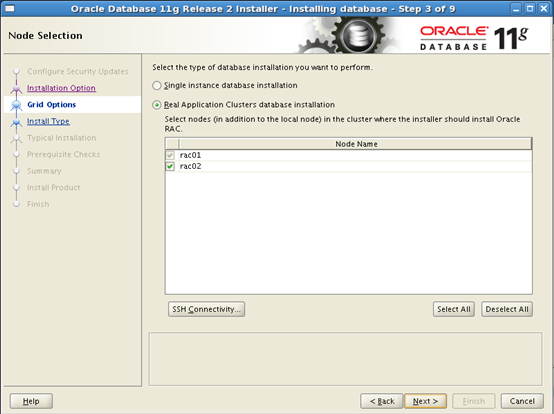Open SSH Connectivity settings

206,309
